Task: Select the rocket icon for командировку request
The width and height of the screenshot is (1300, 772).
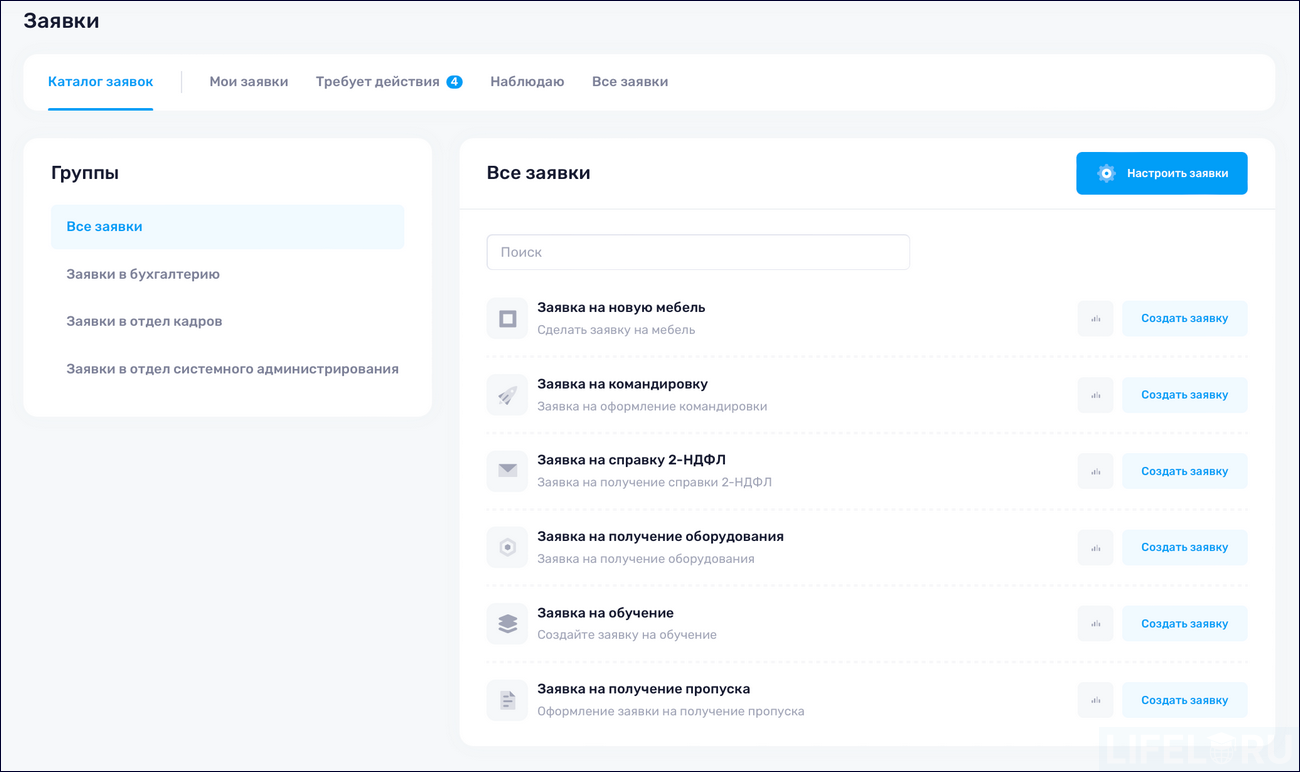Action: tap(507, 394)
